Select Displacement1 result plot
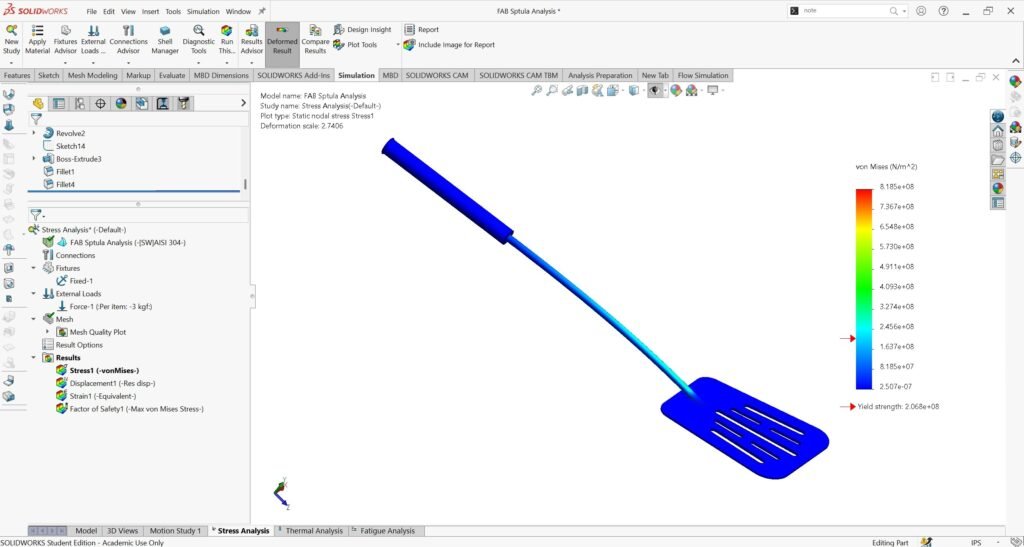 111,383
